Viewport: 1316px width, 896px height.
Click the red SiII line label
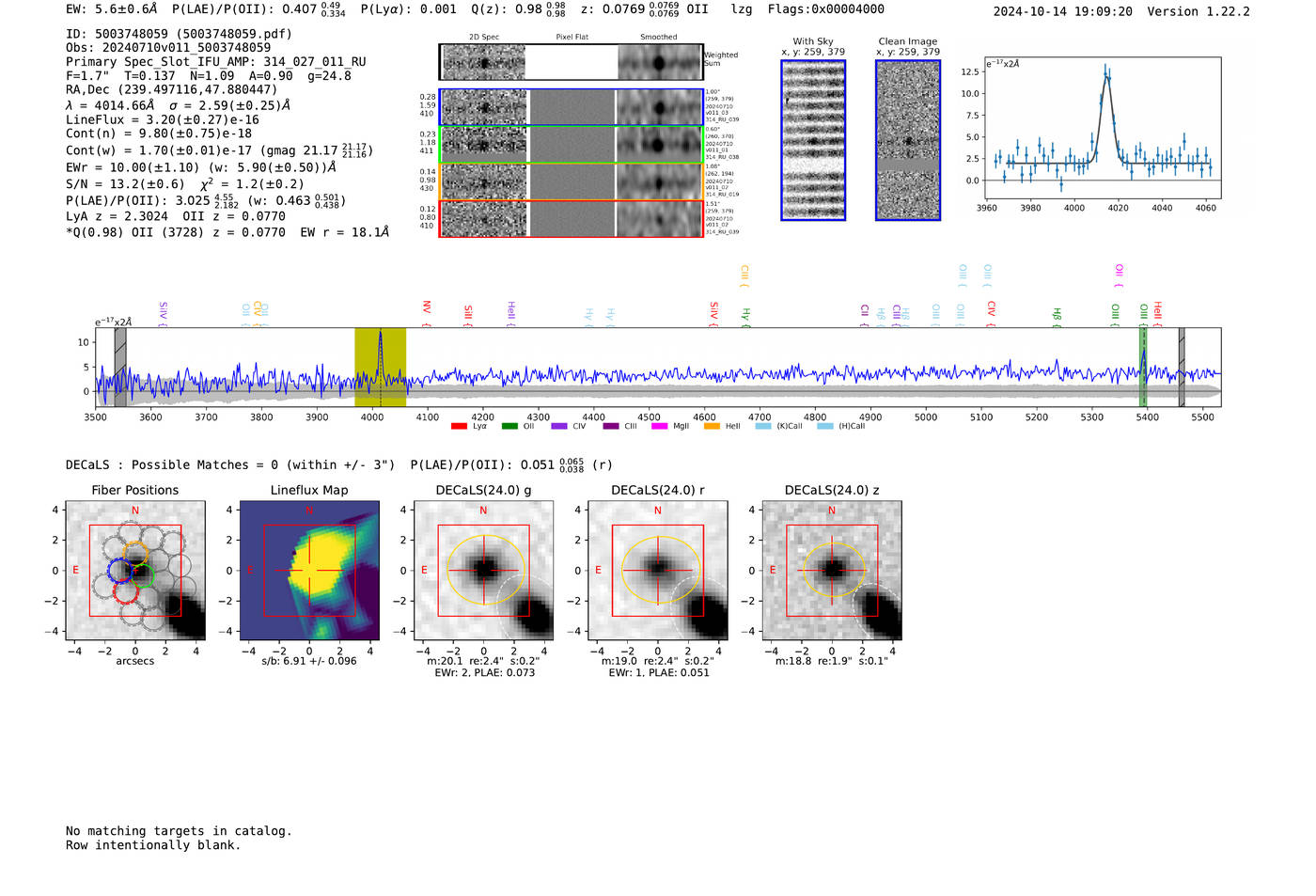click(468, 314)
